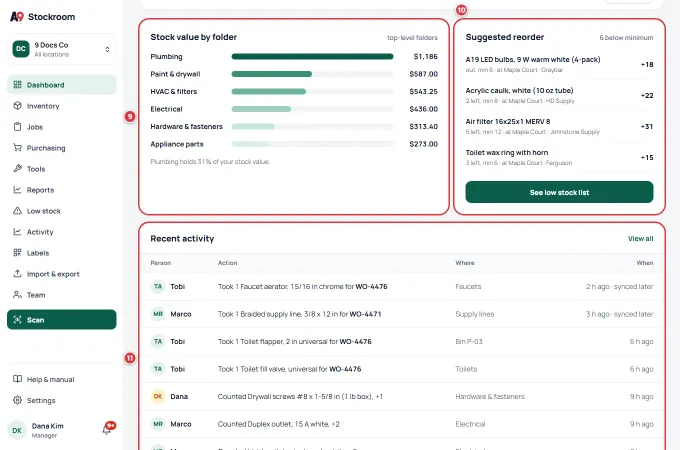Click the Plumbing stock value bar

click(312, 56)
